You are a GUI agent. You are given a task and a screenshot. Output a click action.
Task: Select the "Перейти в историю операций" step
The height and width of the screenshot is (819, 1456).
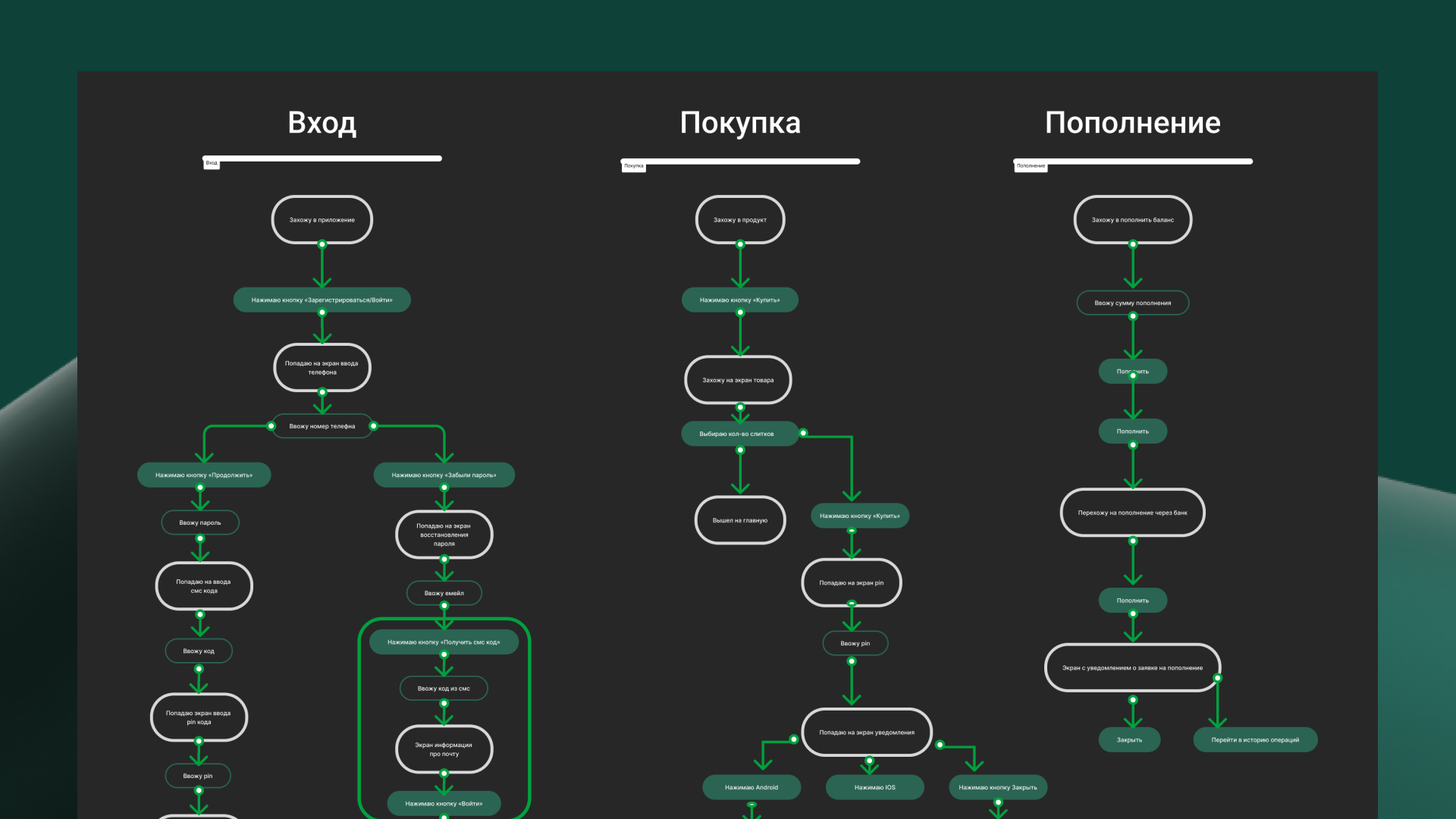point(1255,739)
